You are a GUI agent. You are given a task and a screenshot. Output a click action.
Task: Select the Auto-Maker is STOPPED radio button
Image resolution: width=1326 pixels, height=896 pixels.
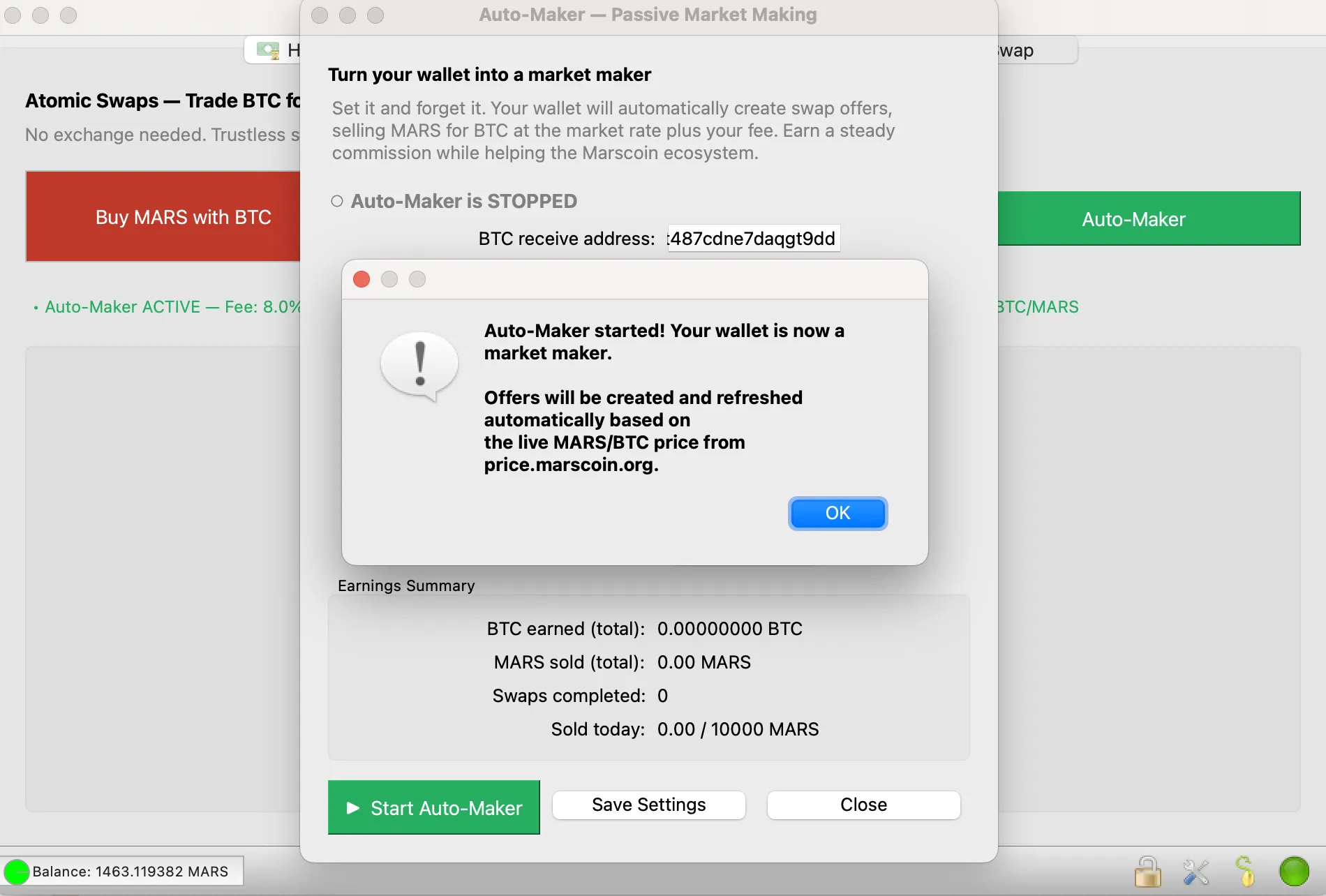336,201
